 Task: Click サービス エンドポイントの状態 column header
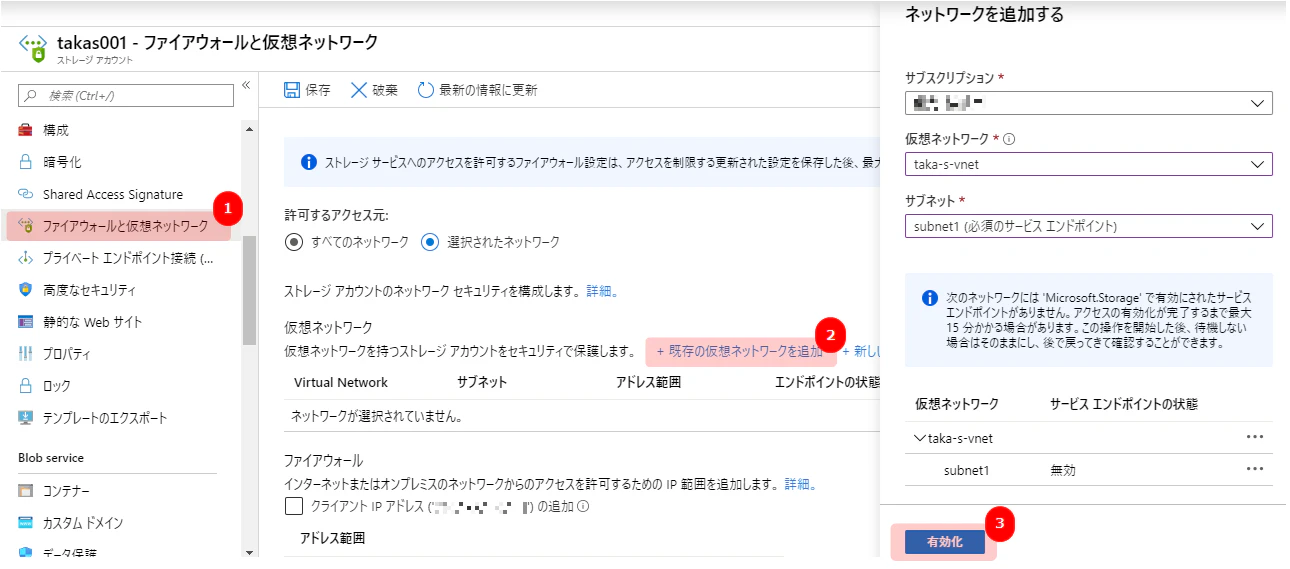1124,404
